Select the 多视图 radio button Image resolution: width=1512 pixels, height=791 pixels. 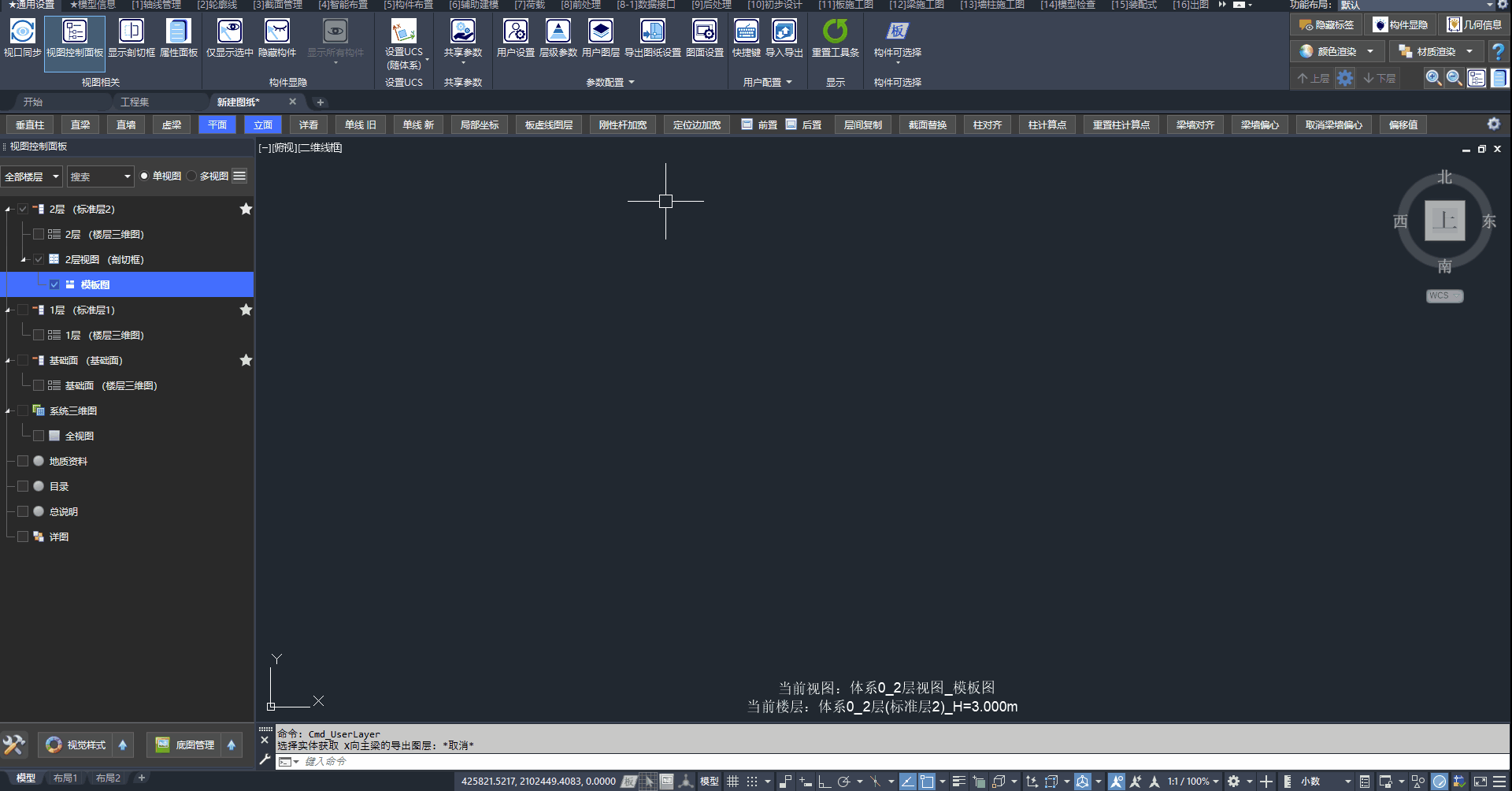point(191,176)
